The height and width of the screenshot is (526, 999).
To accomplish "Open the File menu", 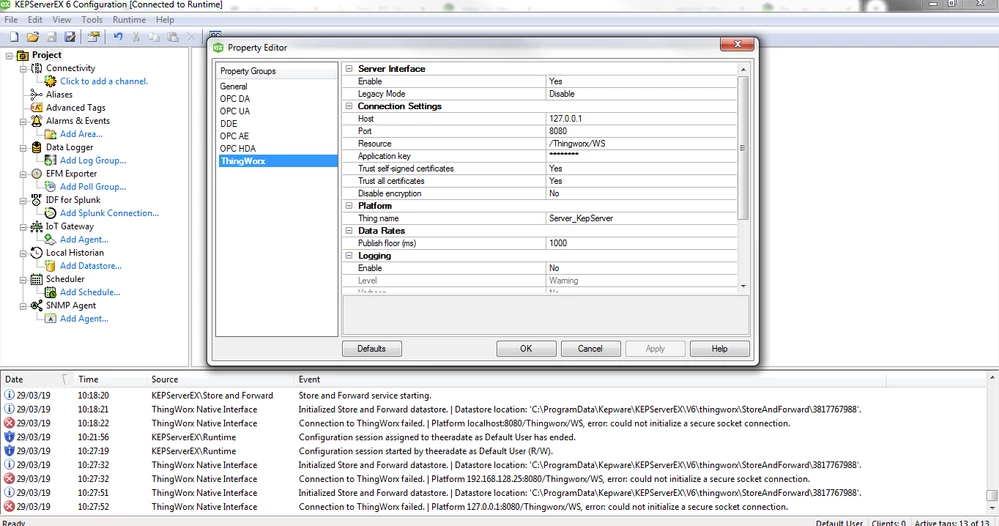I will tap(11, 20).
